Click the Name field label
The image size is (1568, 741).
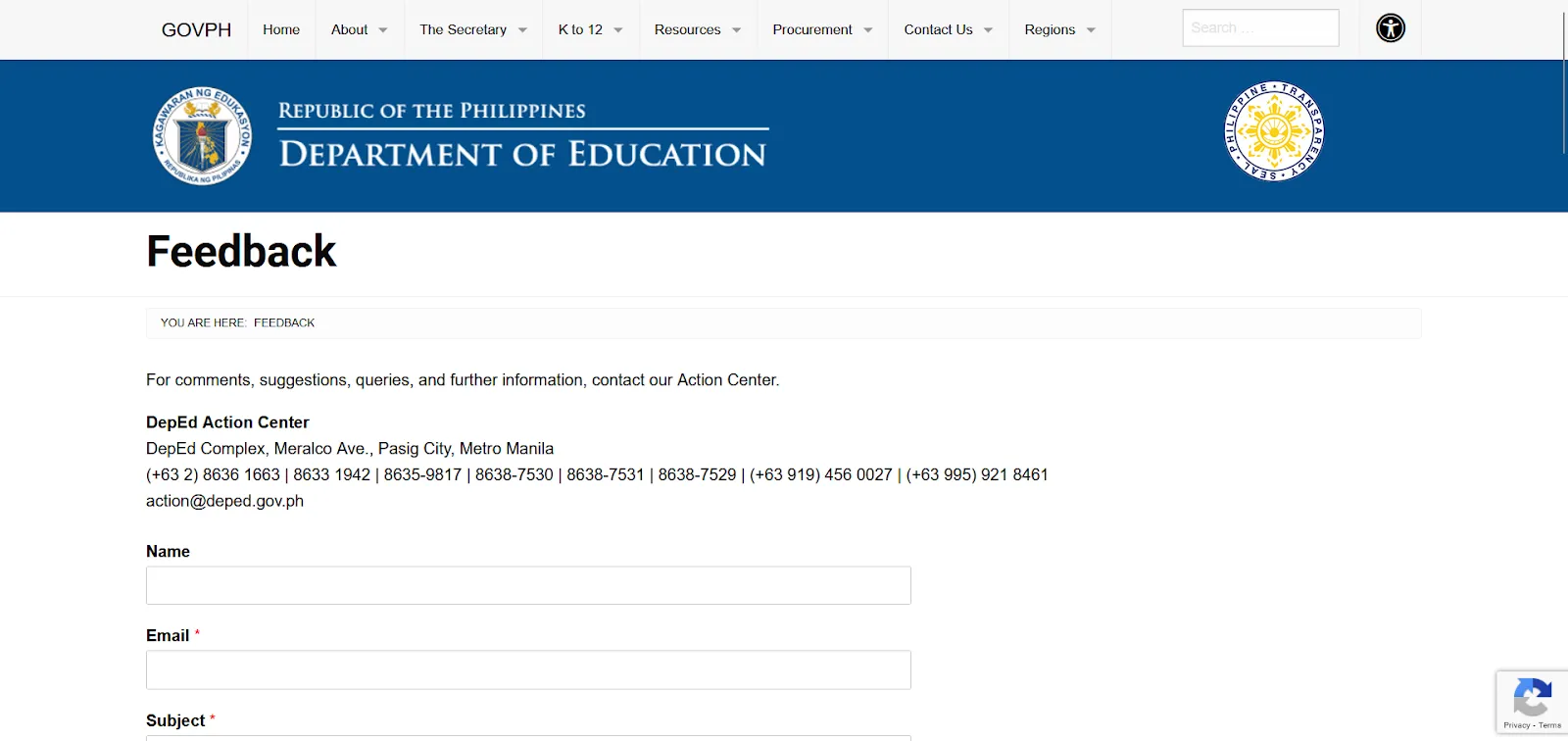(x=168, y=552)
